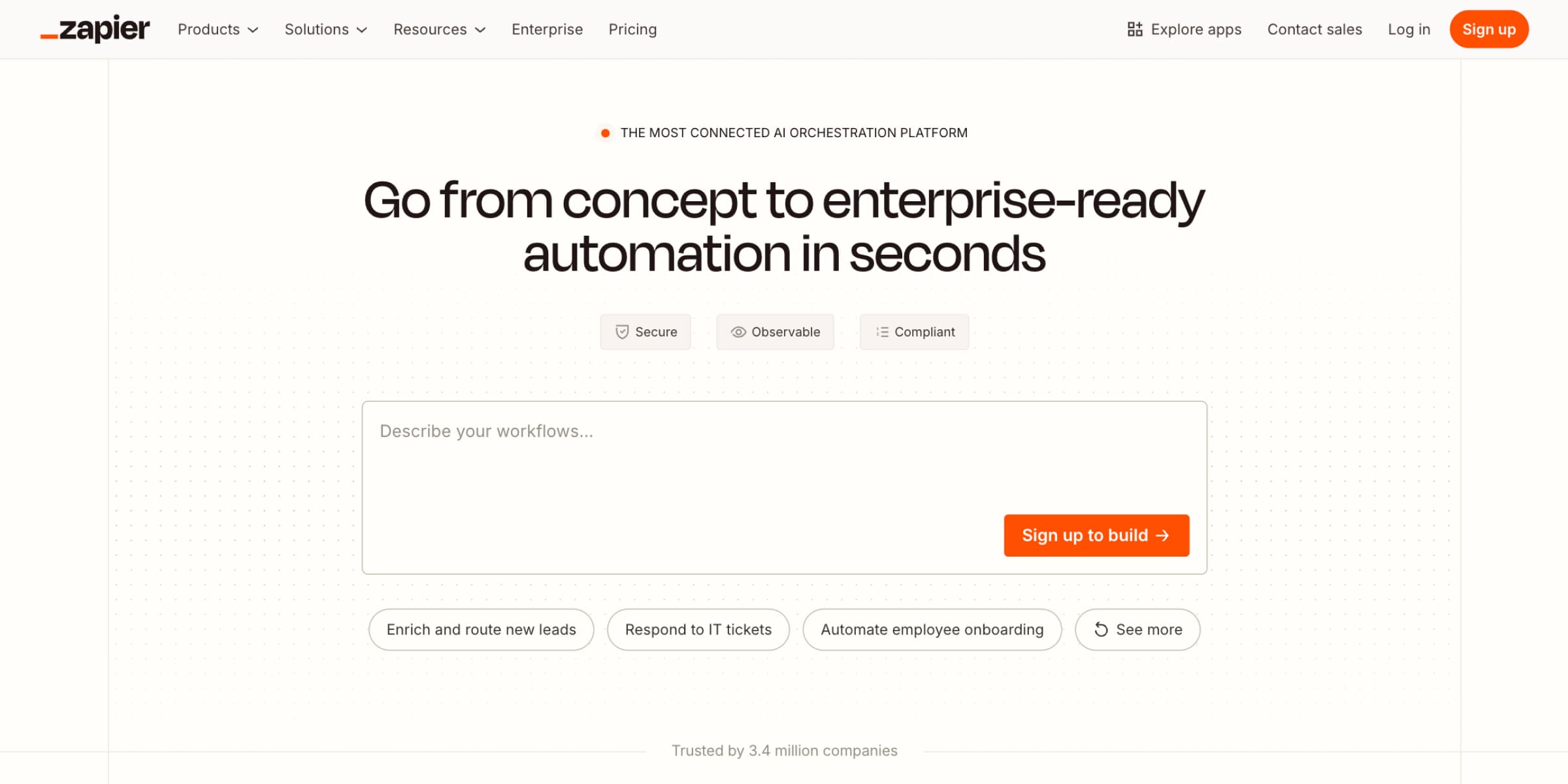Toggle the Secure badge
Screen dimensions: 1568x784
click(x=645, y=332)
